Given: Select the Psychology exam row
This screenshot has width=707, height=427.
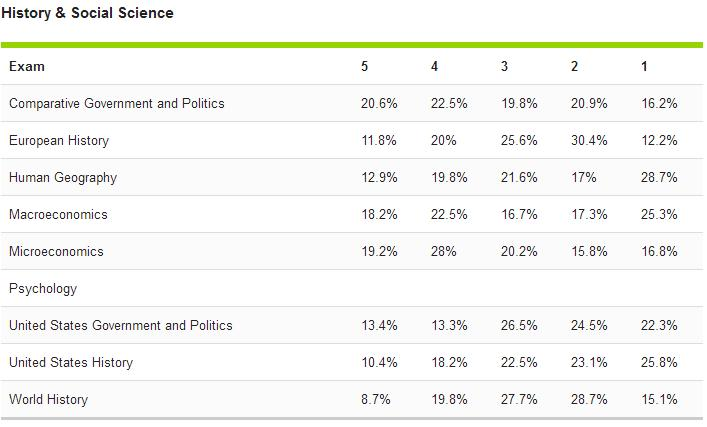Looking at the screenshot, I should 43,289.
